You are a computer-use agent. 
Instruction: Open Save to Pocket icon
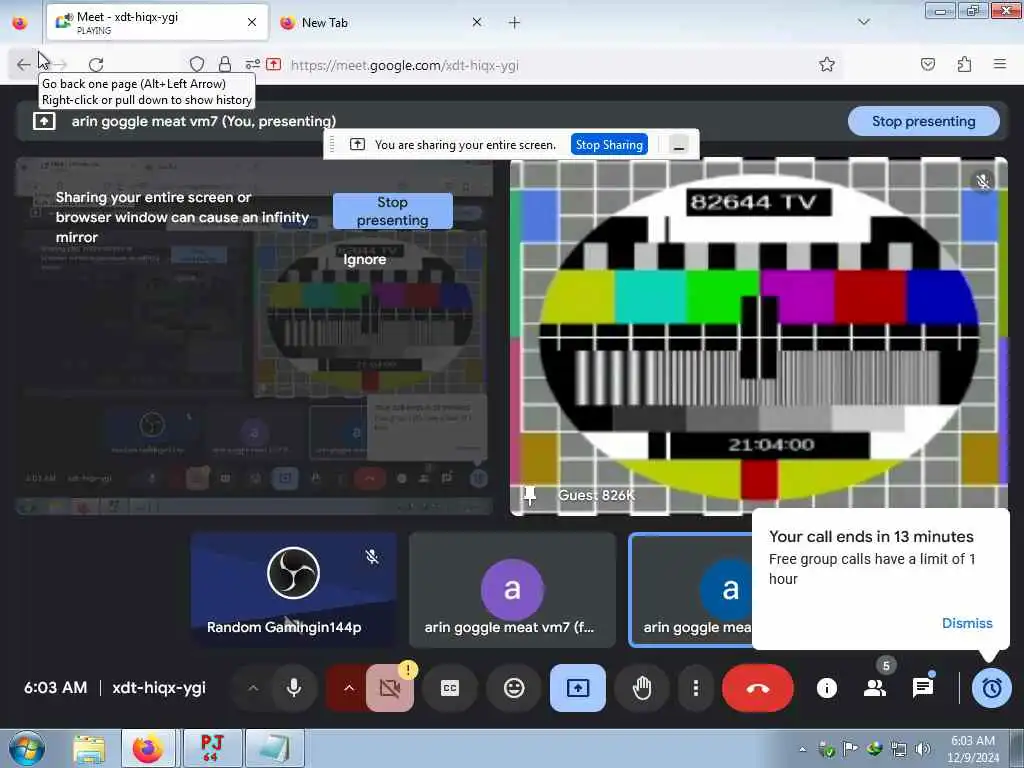pos(928,65)
